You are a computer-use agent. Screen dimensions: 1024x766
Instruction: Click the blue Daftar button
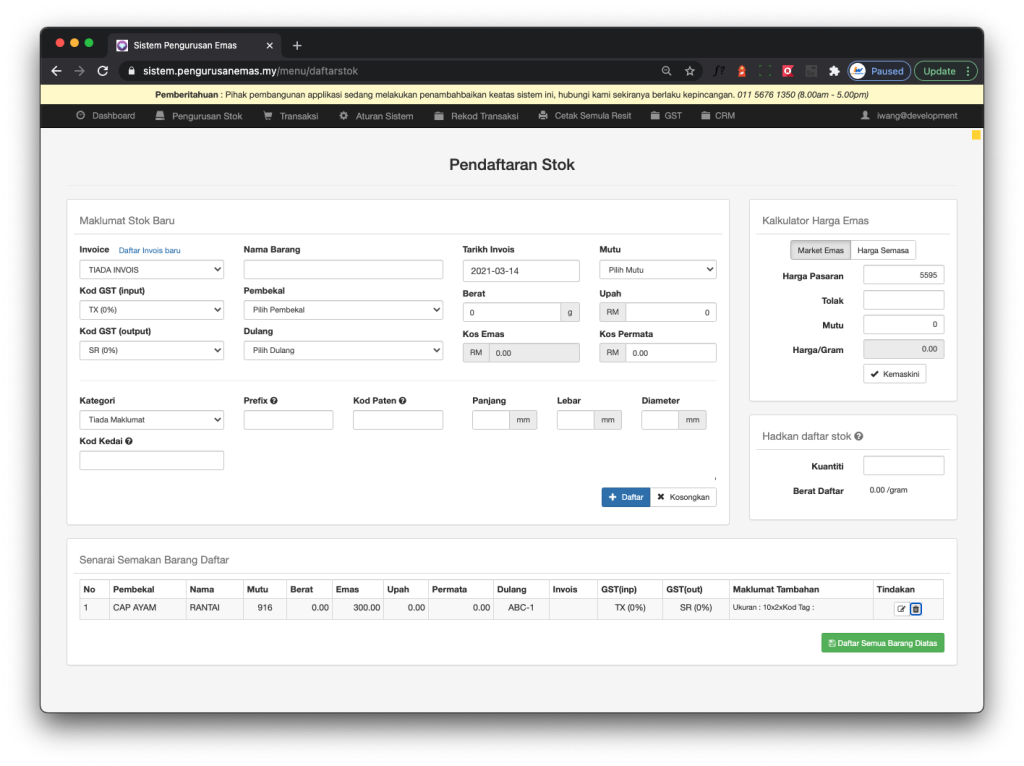(625, 497)
